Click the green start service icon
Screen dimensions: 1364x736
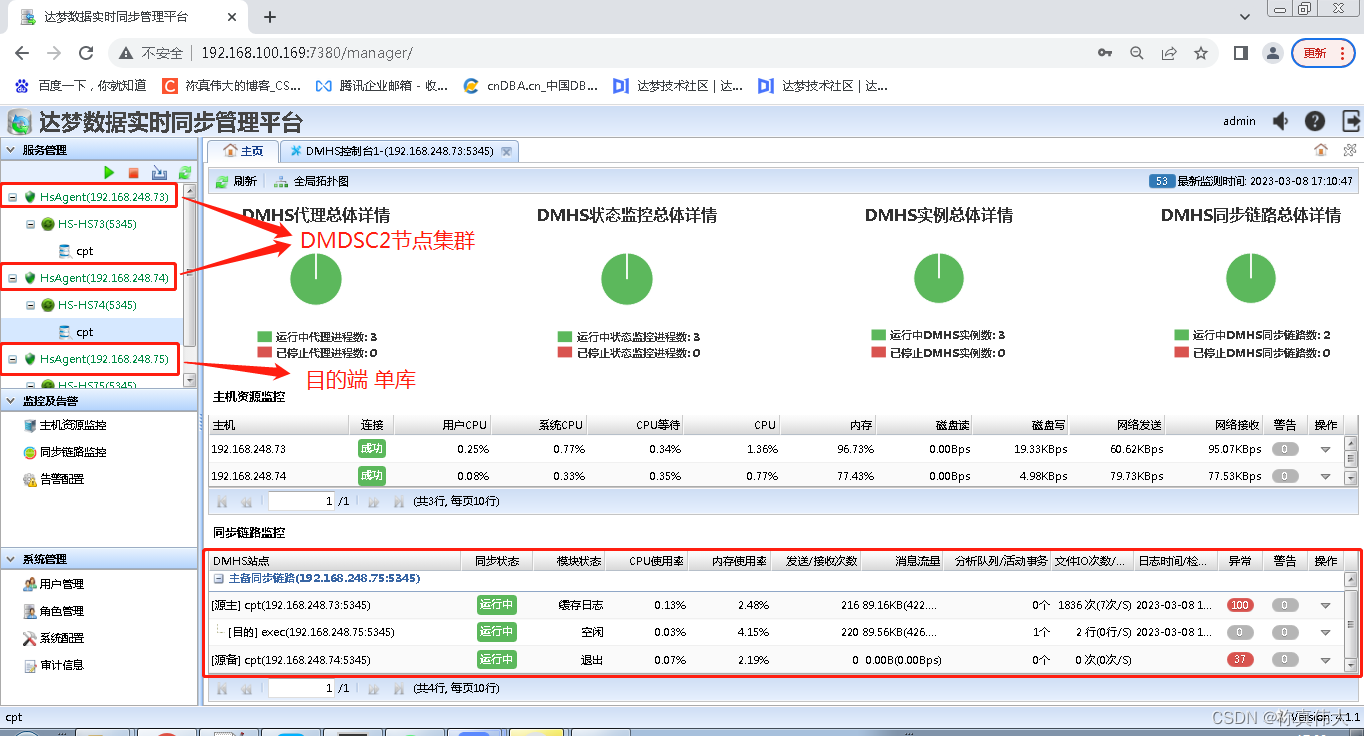click(x=110, y=173)
